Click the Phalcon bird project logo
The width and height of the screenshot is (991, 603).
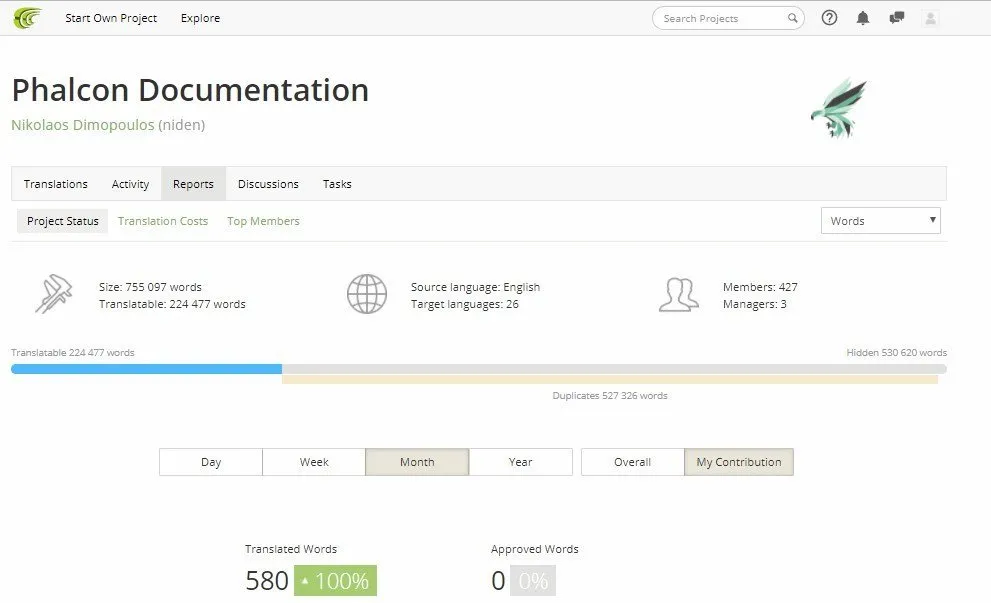839,108
